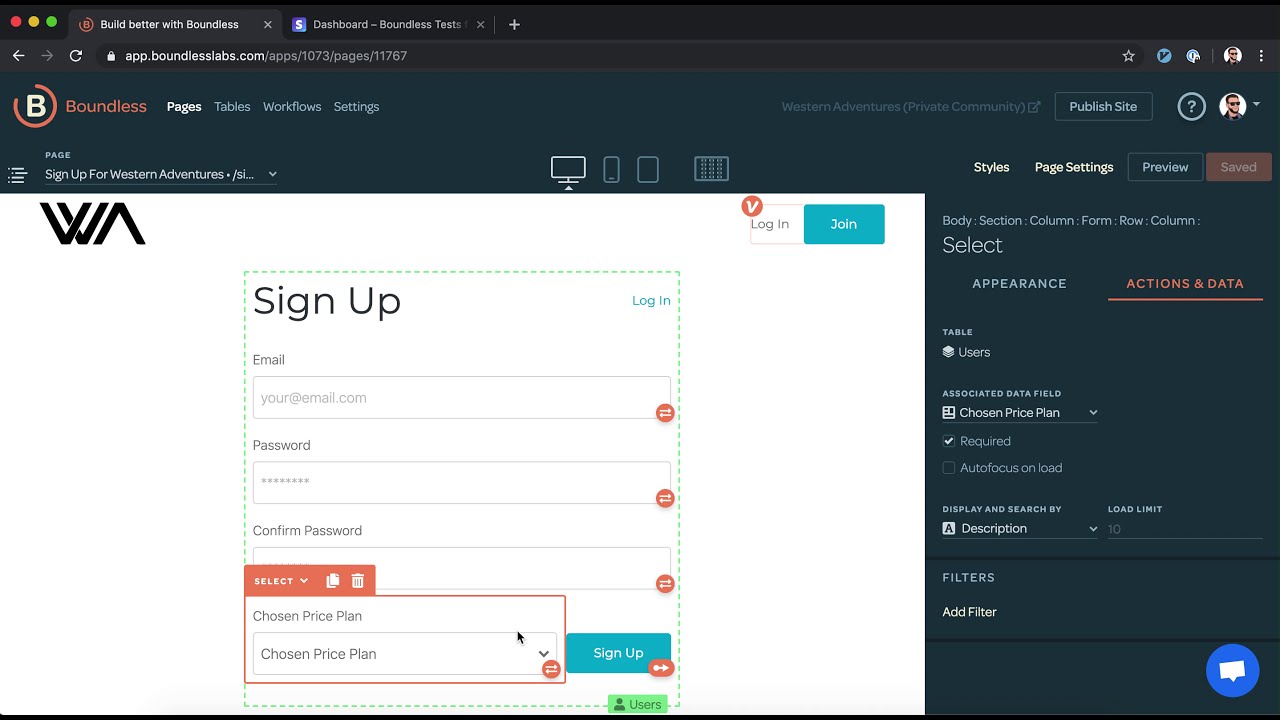The height and width of the screenshot is (720, 1280).
Task: Toggle the grid overlay icon
Action: [711, 169]
